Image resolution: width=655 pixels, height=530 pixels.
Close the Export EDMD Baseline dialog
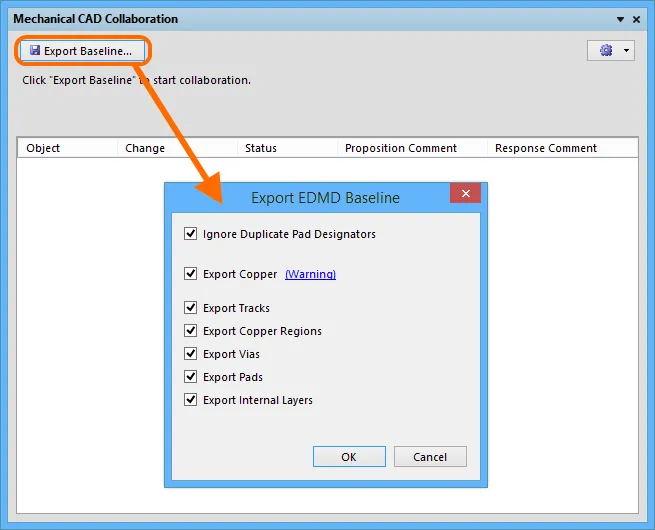click(x=465, y=193)
